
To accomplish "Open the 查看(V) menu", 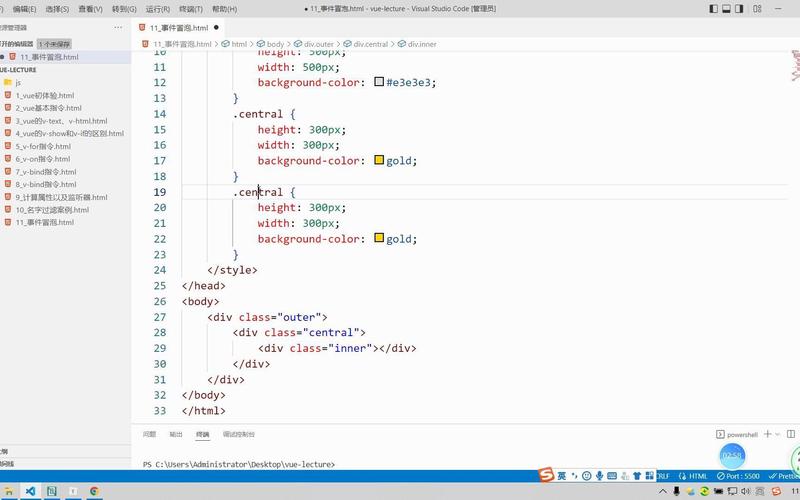I will click(90, 9).
